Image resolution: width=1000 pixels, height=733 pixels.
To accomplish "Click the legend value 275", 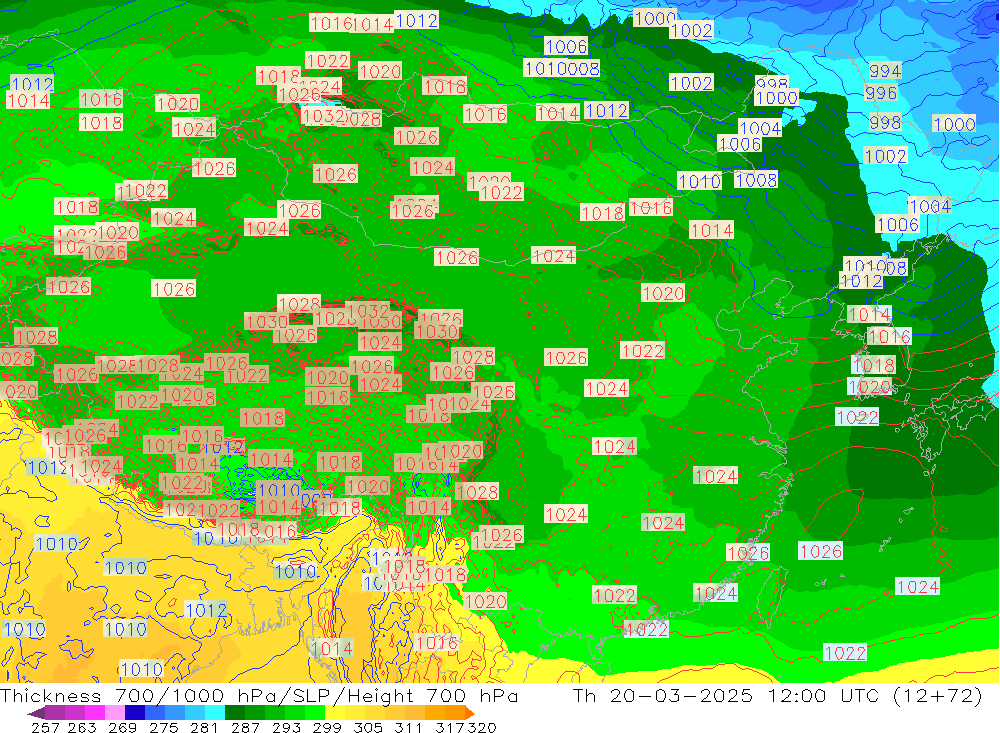I will pyautogui.click(x=164, y=727).
